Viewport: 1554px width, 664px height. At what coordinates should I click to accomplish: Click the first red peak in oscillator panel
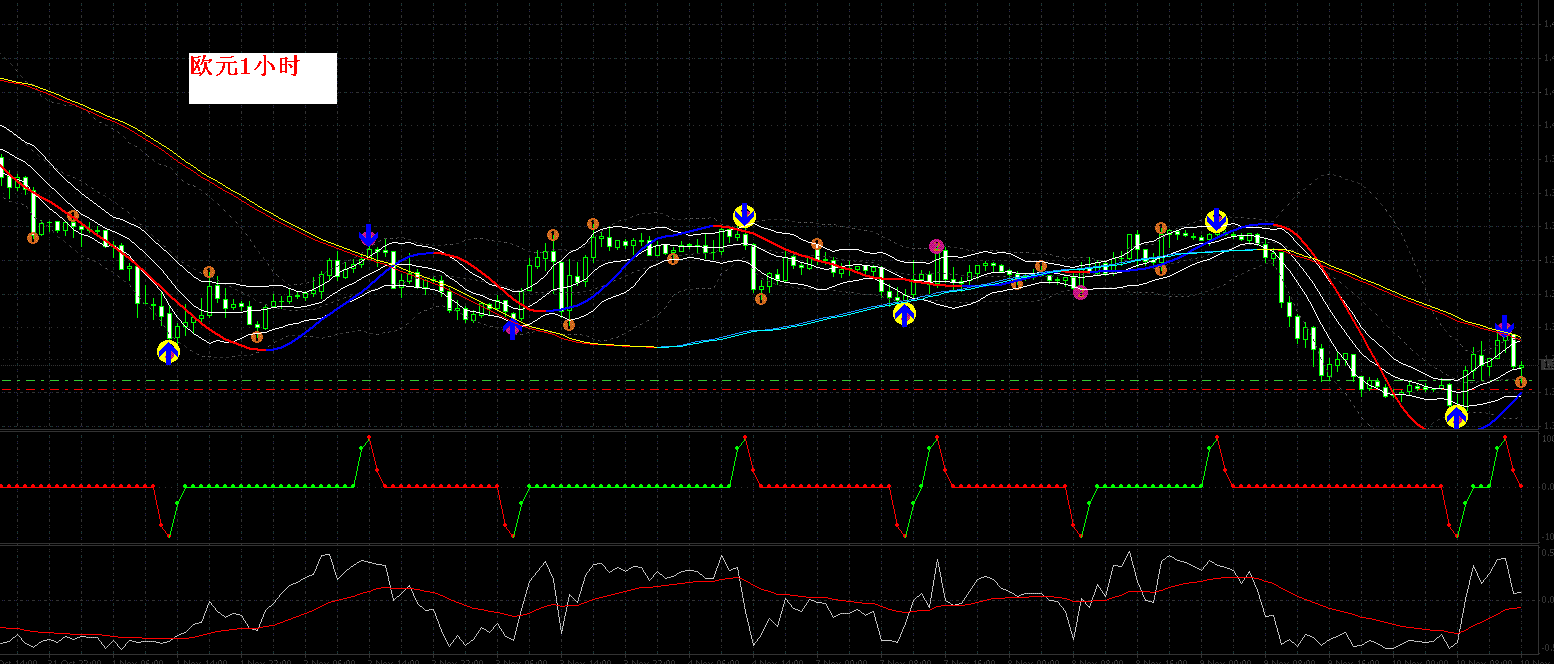(369, 437)
